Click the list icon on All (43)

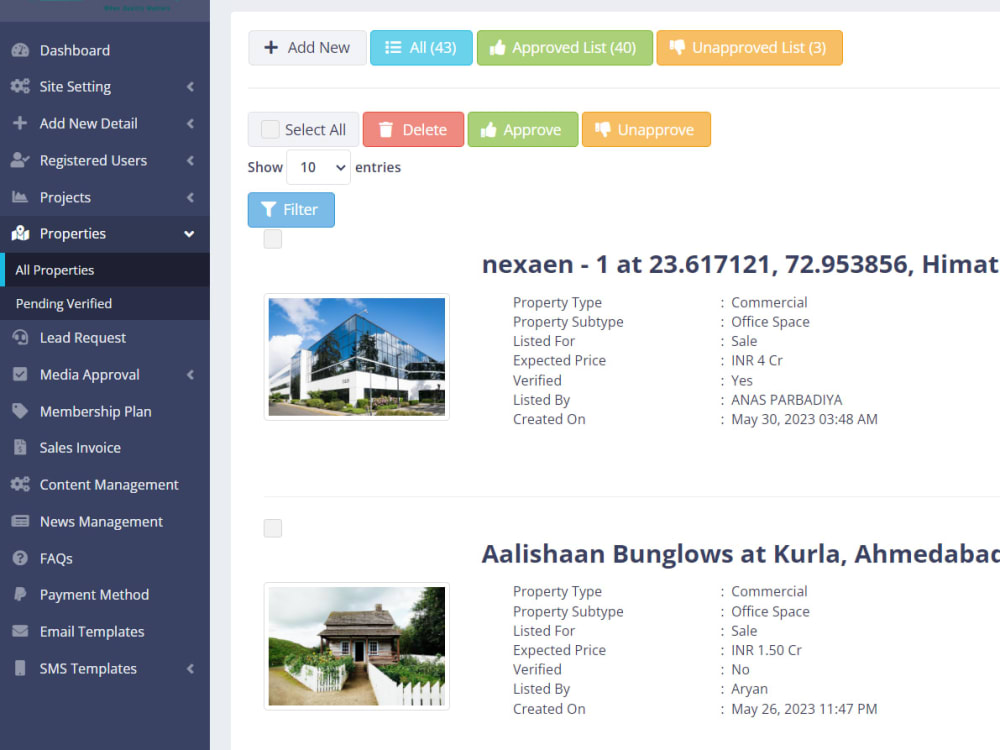(393, 47)
